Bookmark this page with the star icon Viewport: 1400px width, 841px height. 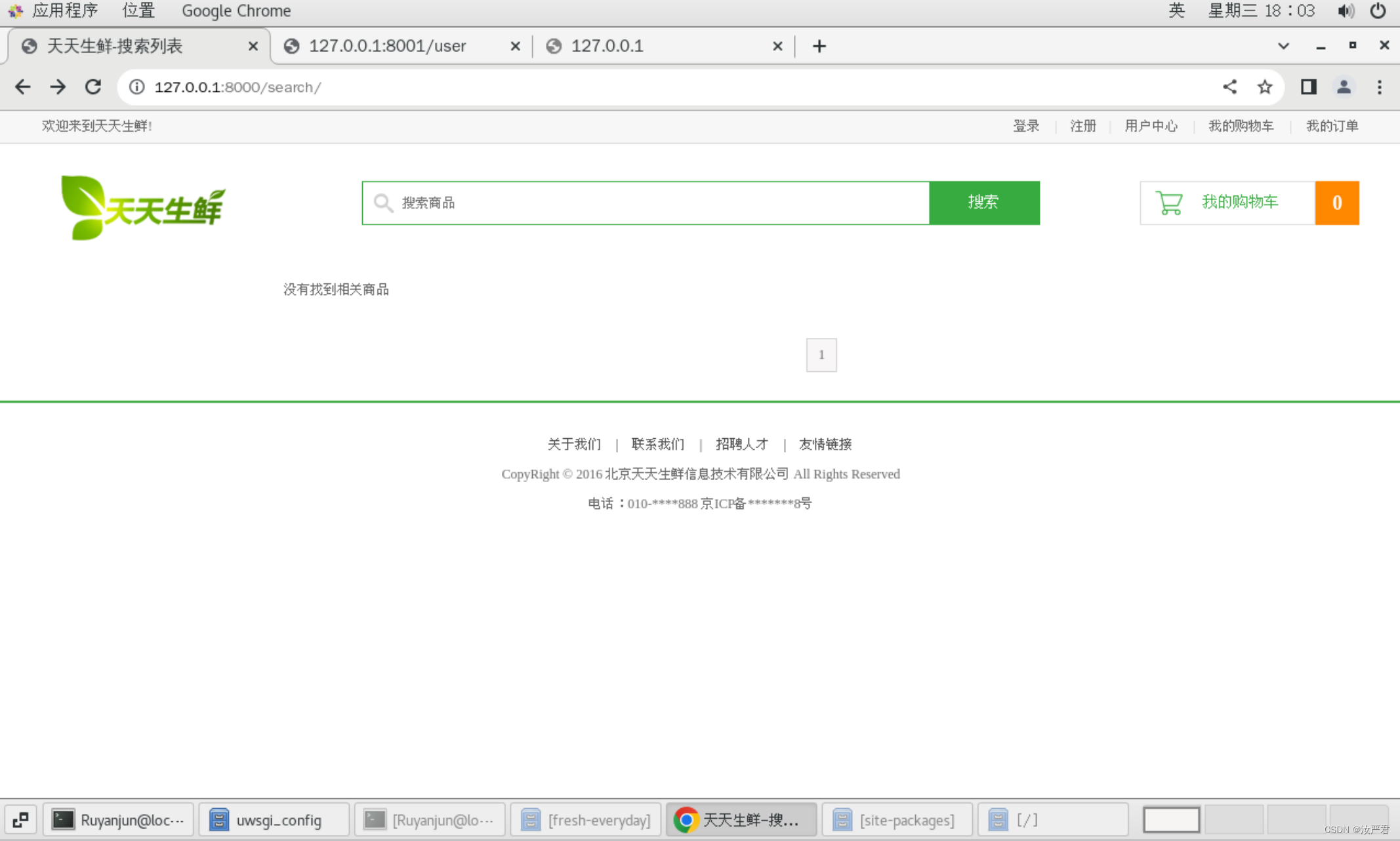(1265, 87)
